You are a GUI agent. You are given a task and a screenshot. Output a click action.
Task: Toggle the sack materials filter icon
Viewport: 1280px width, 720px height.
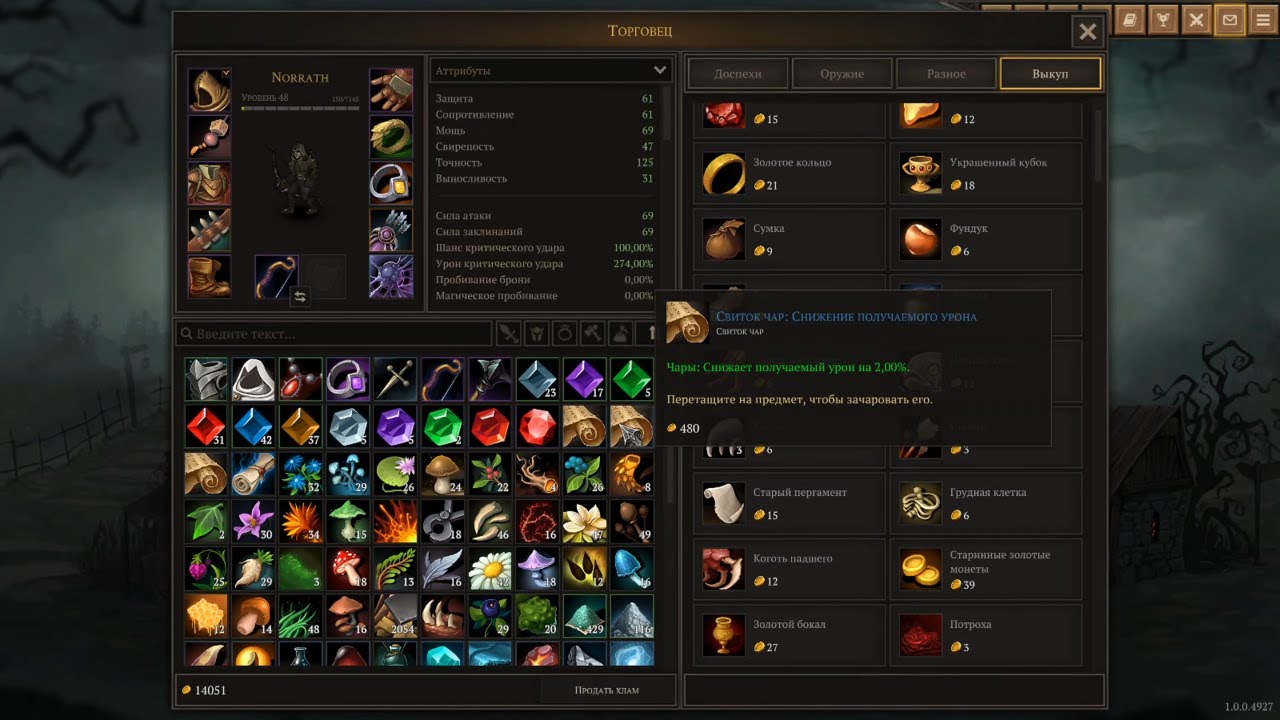click(x=621, y=333)
